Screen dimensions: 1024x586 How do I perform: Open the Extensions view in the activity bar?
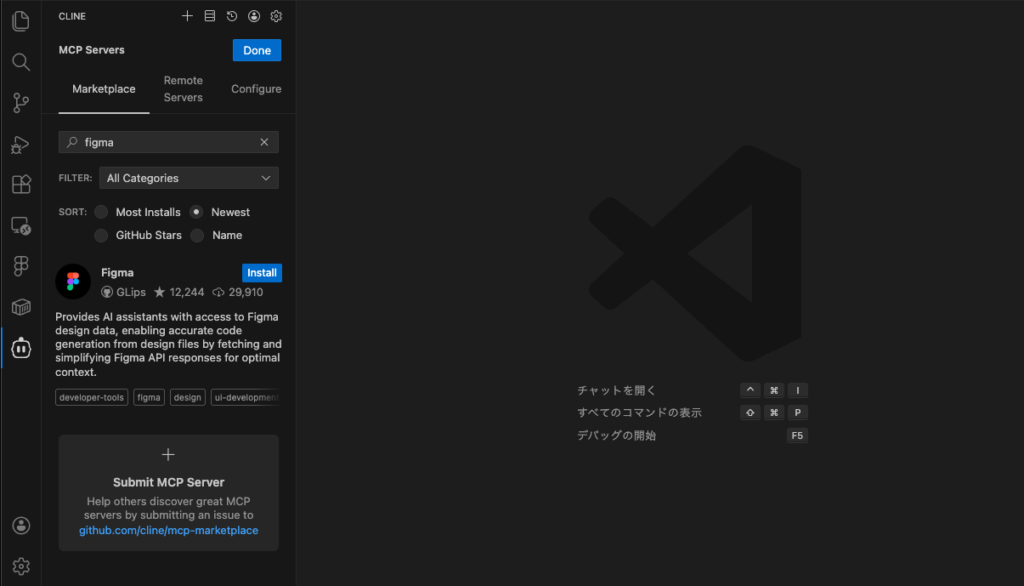tap(20, 185)
